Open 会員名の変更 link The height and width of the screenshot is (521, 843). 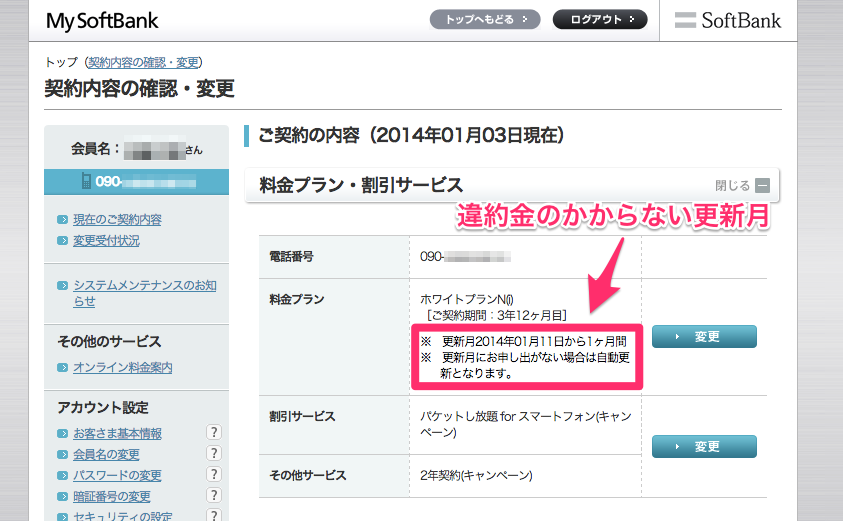pos(106,454)
